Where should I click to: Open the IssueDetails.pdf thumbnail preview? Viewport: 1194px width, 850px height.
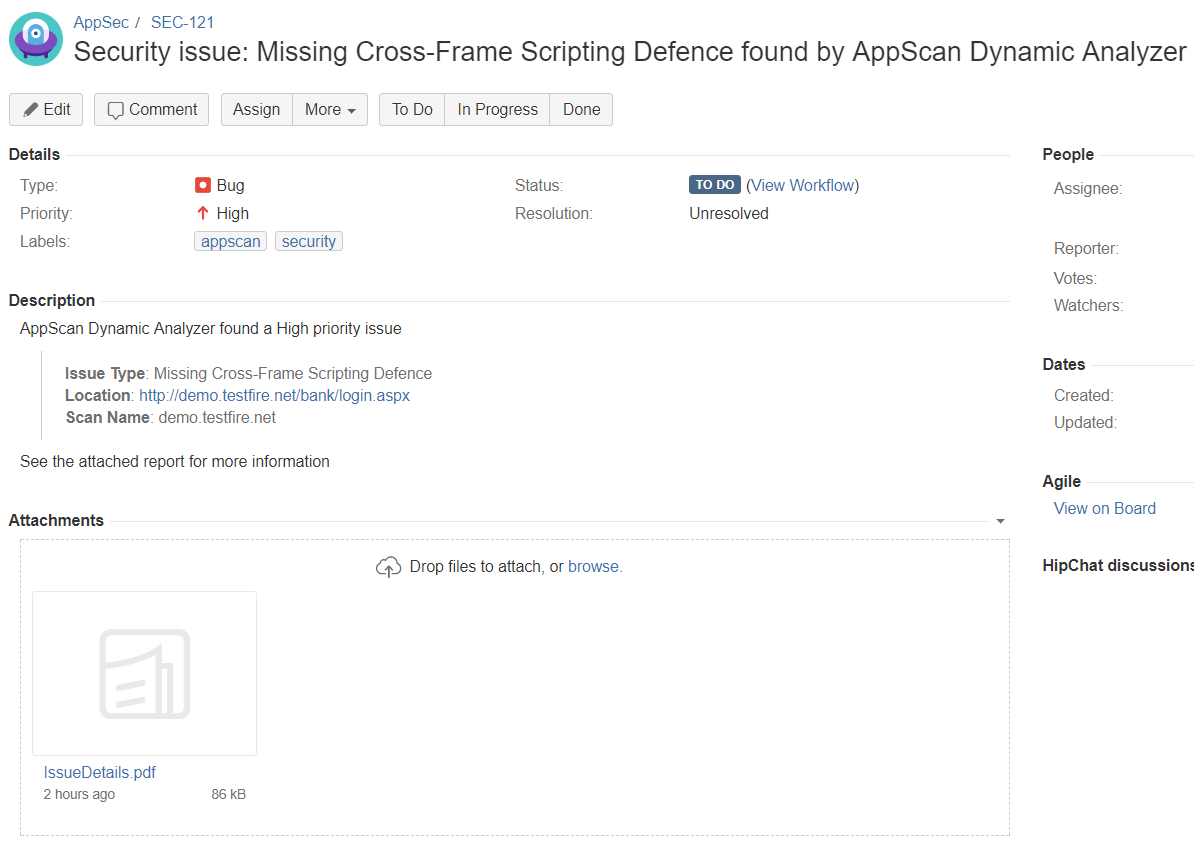tap(145, 673)
